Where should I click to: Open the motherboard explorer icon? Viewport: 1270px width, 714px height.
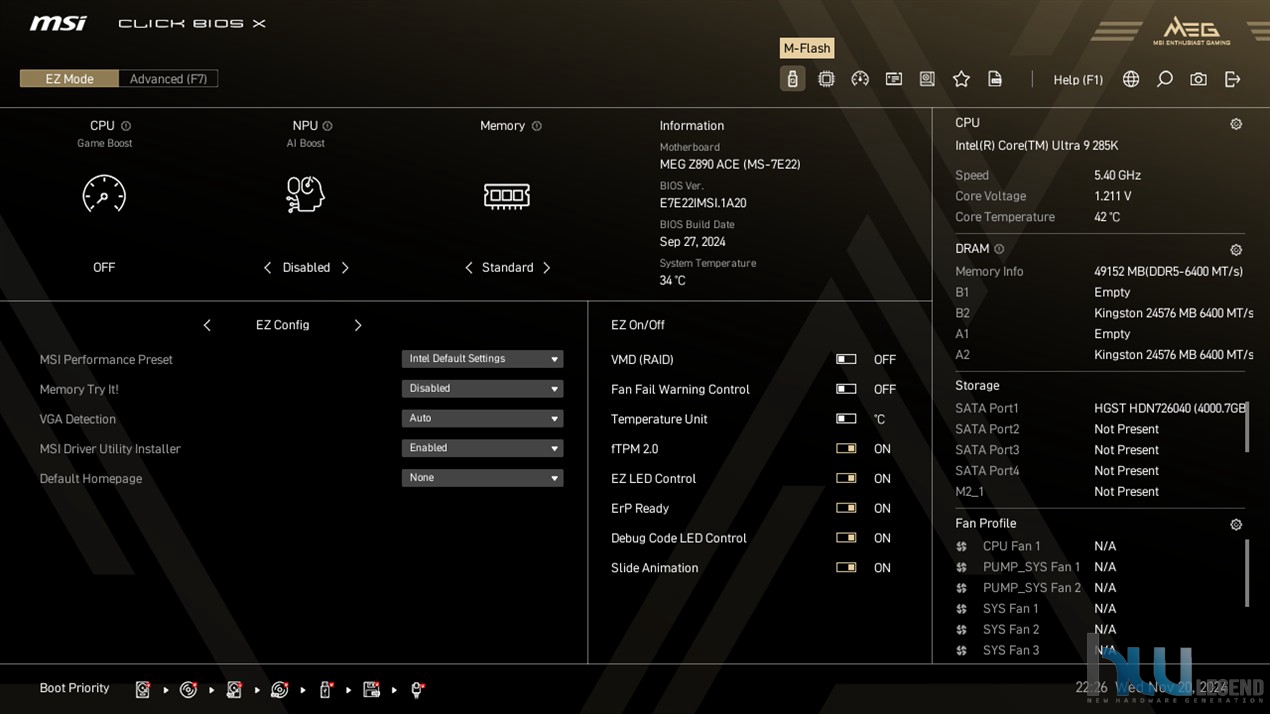pyautogui.click(x=927, y=79)
